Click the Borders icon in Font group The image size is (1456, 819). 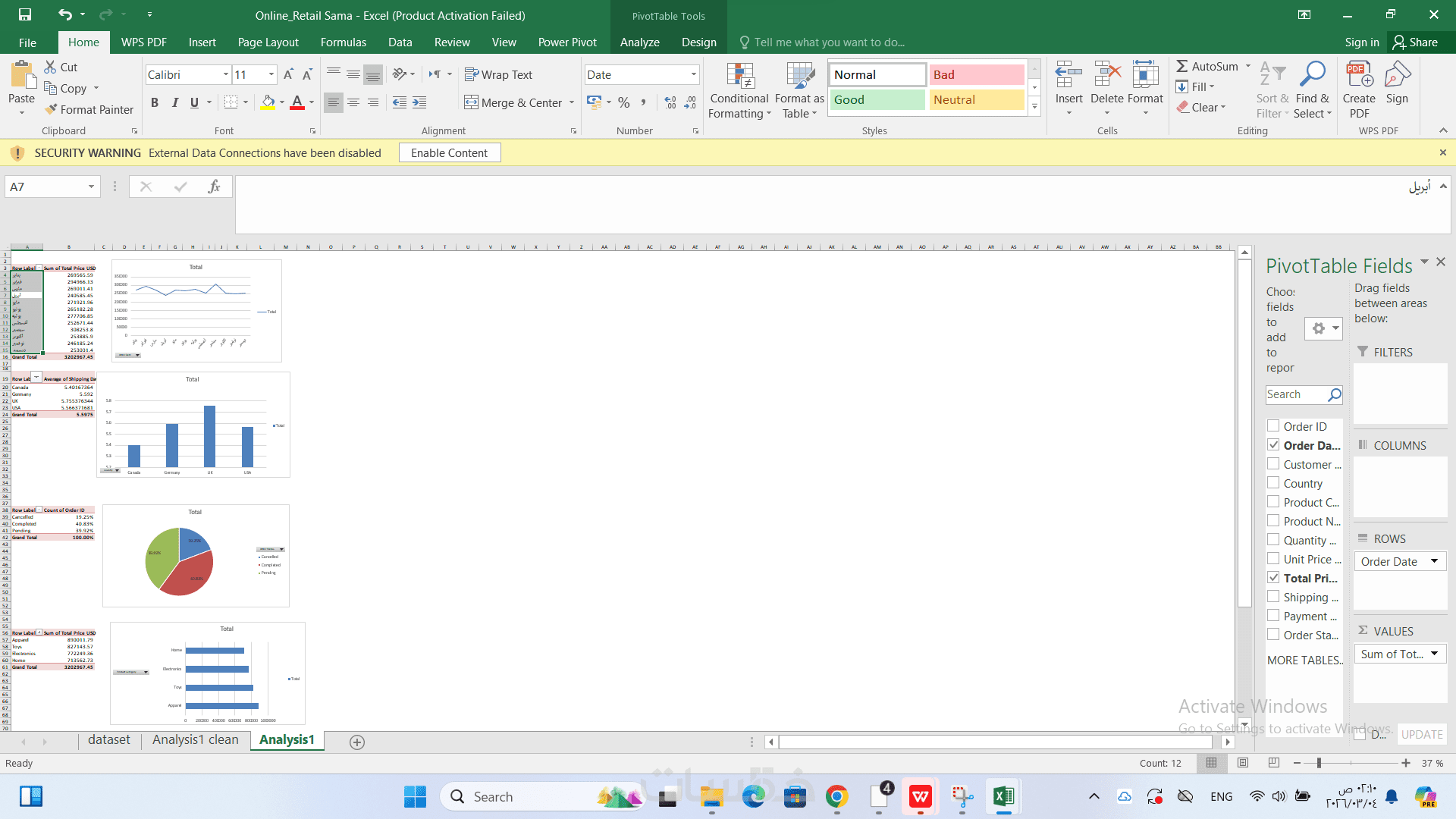coord(231,102)
